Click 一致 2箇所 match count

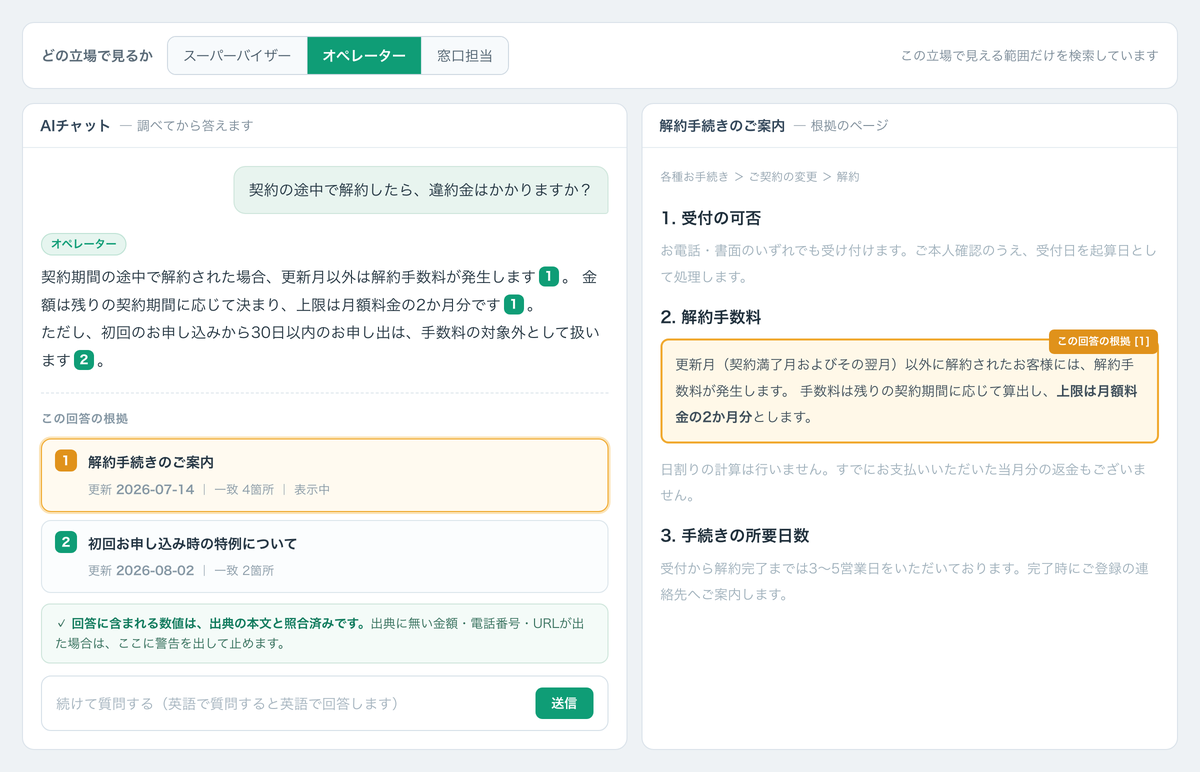pyautogui.click(x=243, y=571)
